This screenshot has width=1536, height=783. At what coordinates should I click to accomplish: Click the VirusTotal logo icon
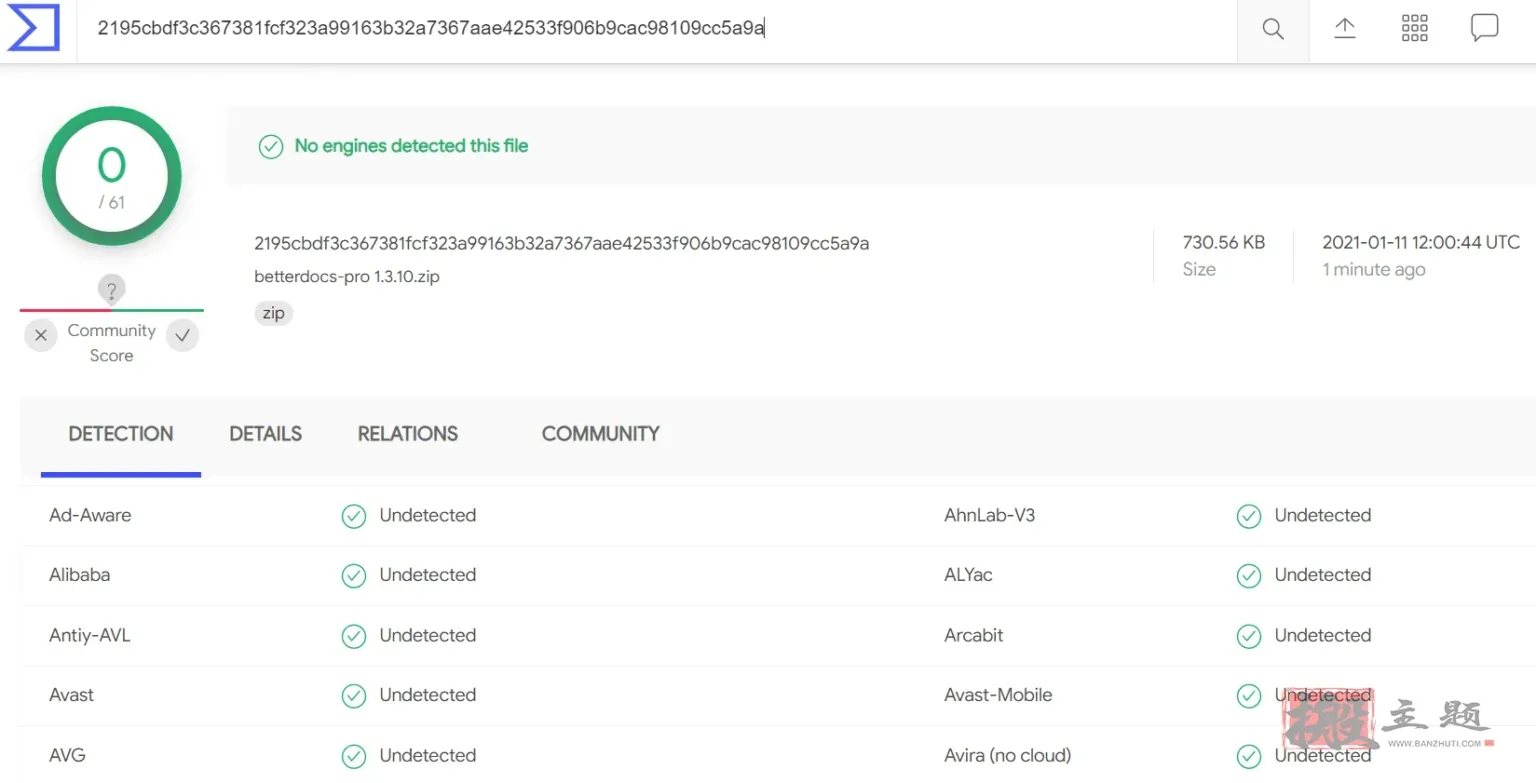pos(34,28)
